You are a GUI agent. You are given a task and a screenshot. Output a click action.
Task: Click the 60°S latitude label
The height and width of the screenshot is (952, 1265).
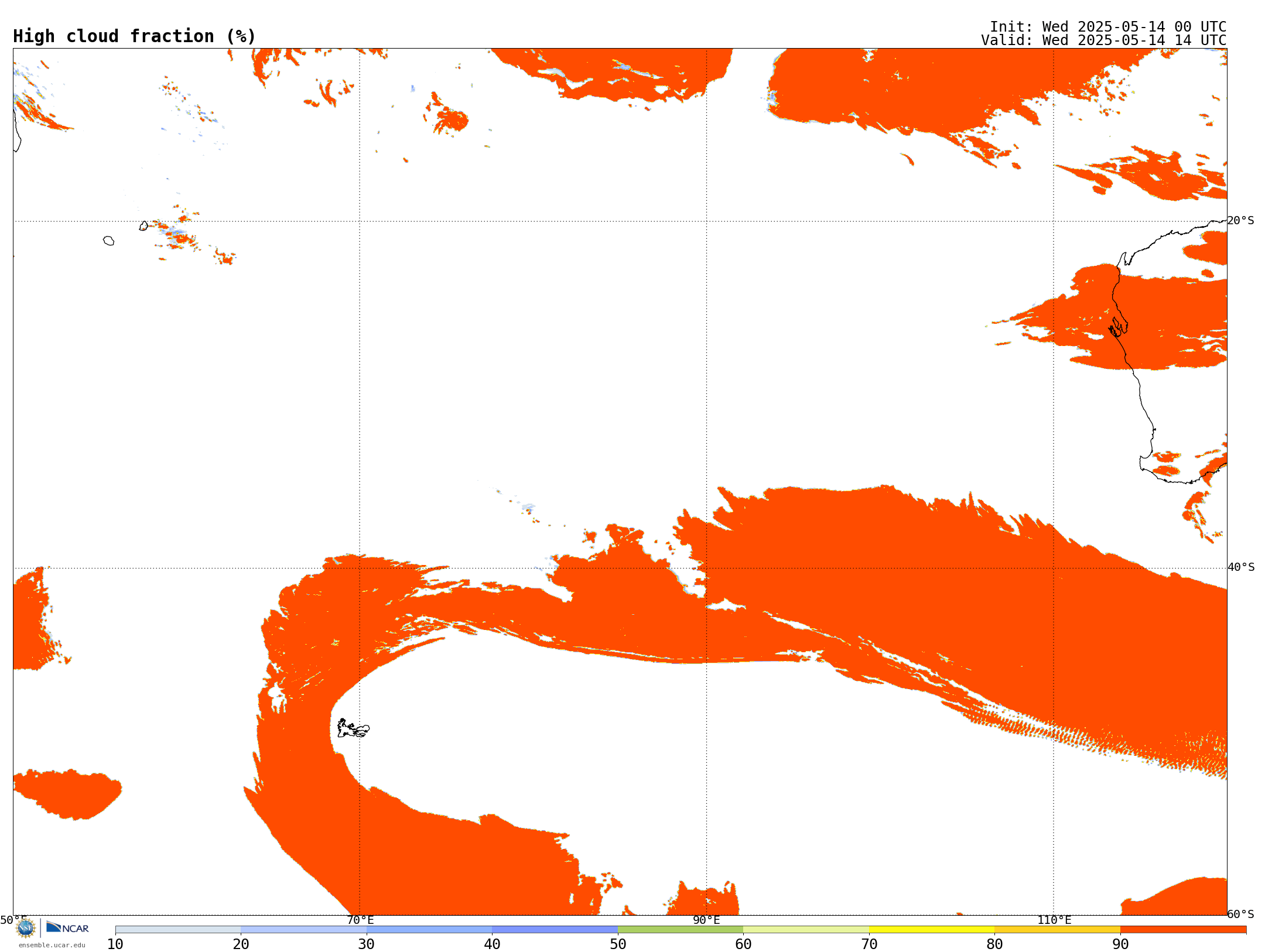(x=1240, y=914)
